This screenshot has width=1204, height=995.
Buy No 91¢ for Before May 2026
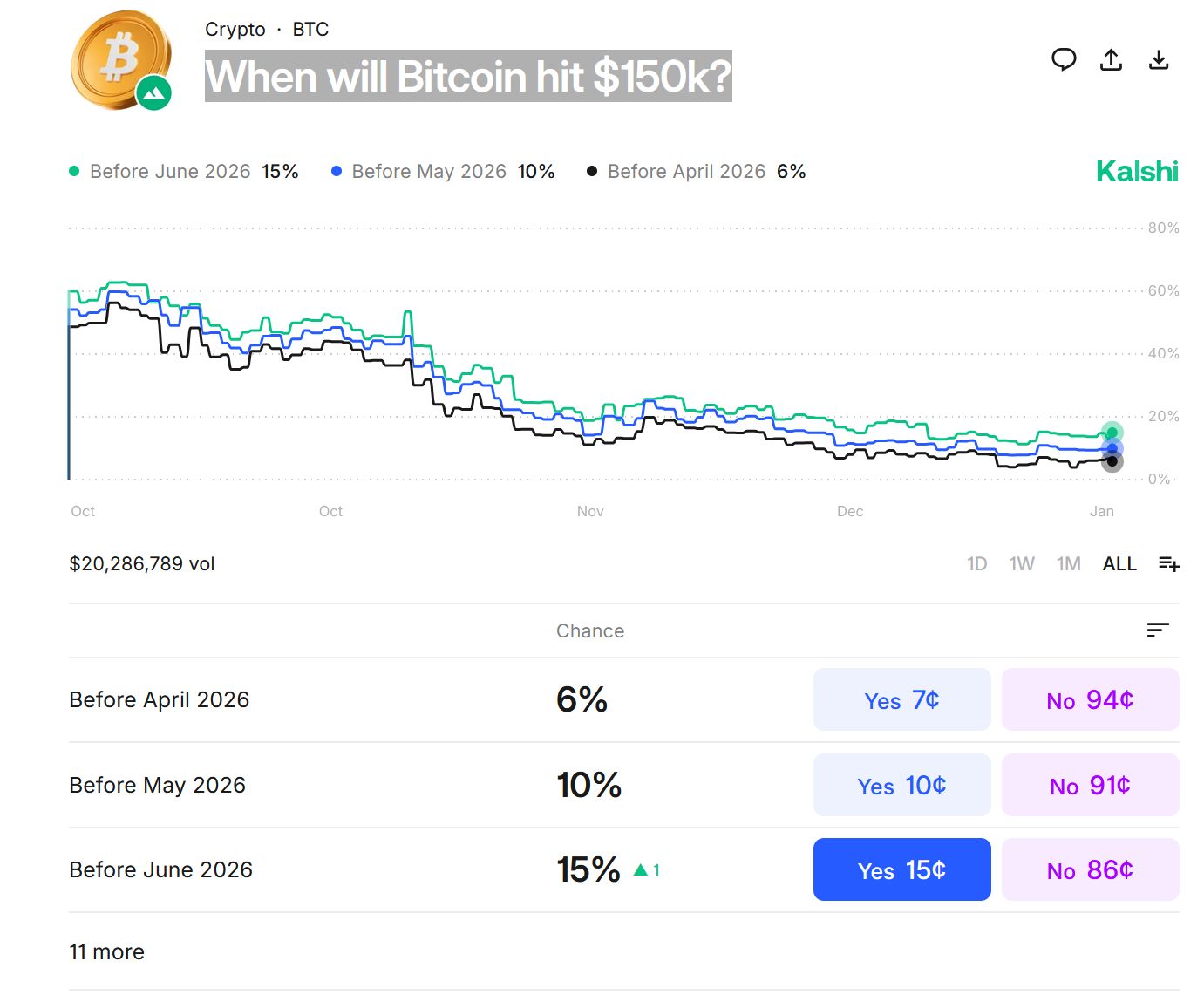pos(1090,785)
